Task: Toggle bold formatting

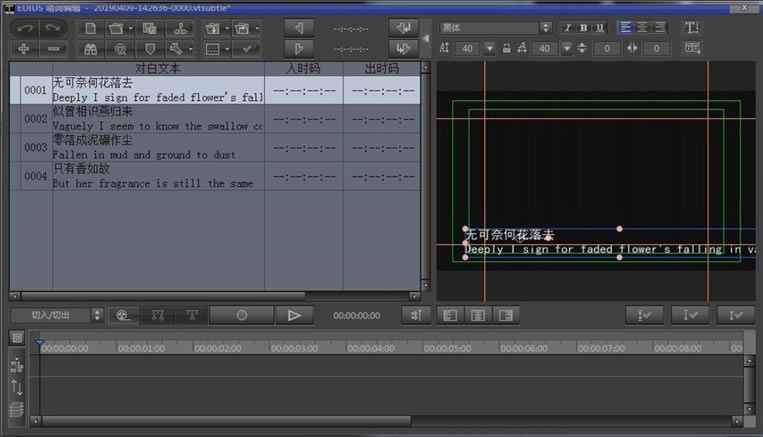Action: tap(583, 28)
